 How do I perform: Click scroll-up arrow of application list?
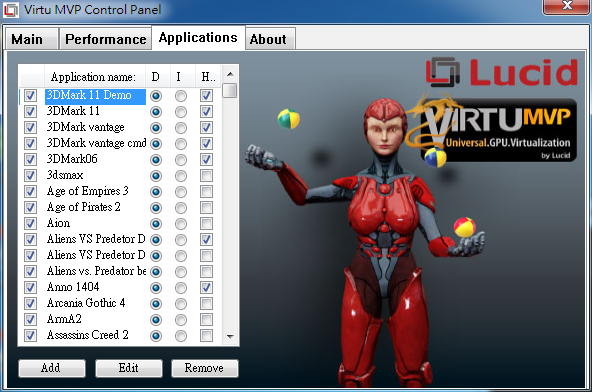230,74
